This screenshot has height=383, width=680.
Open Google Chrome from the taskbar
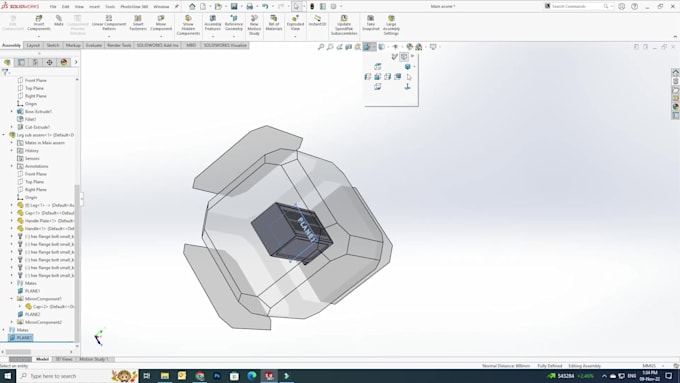coord(199,376)
